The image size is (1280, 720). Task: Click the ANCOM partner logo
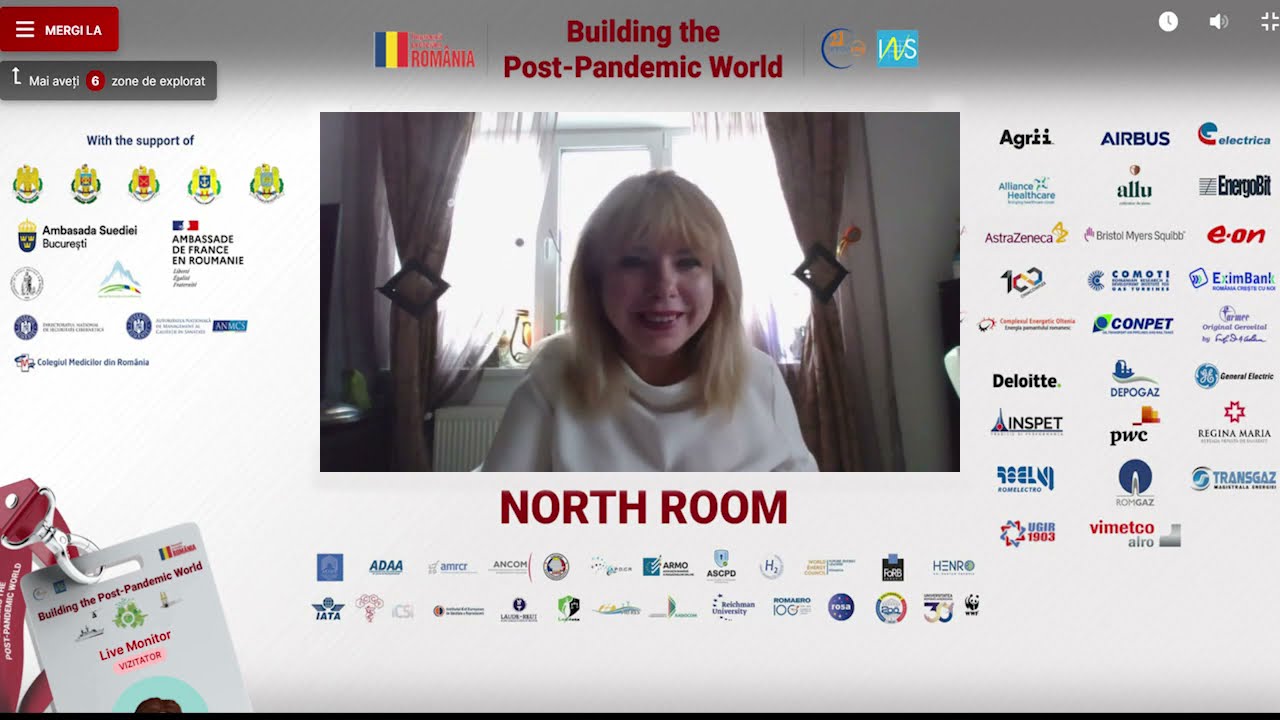pyautogui.click(x=510, y=567)
